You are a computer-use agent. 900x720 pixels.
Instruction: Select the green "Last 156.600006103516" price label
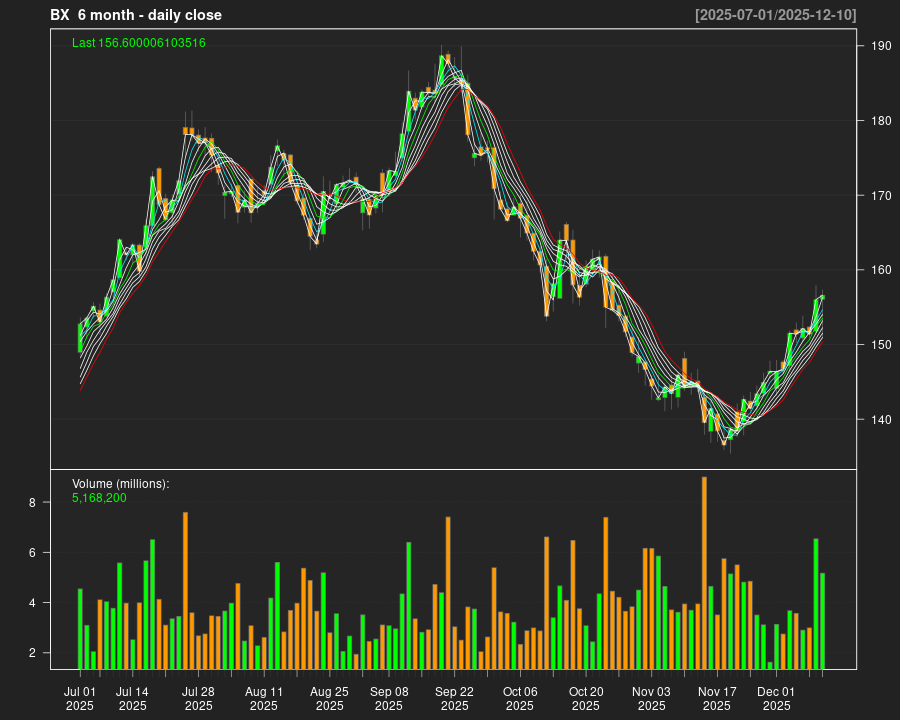[x=139, y=43]
